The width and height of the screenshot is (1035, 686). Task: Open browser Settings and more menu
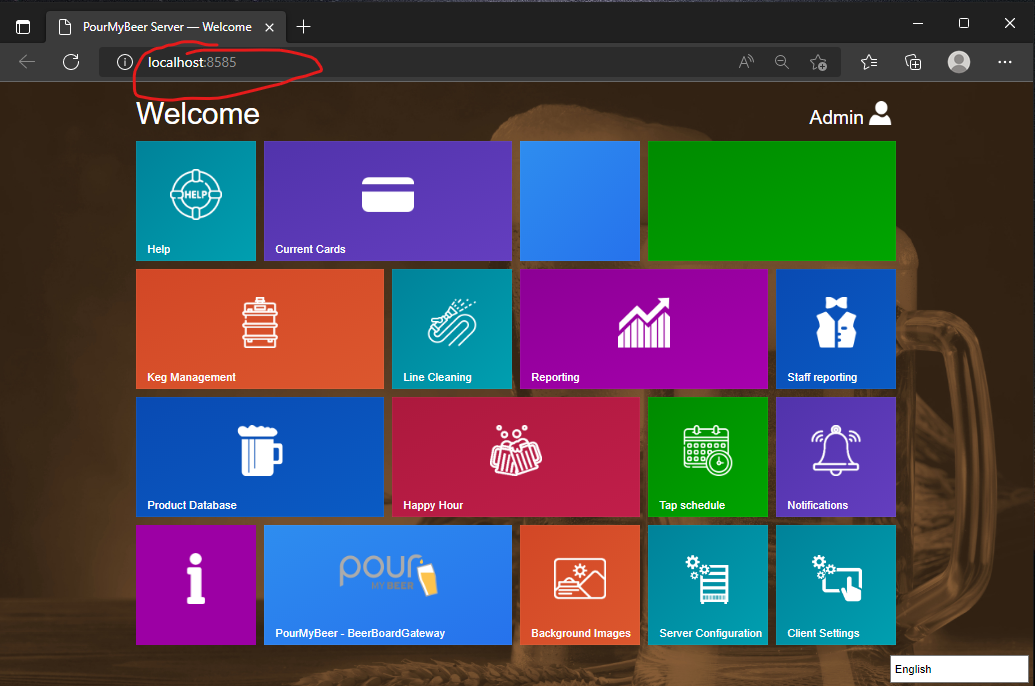coord(1005,62)
